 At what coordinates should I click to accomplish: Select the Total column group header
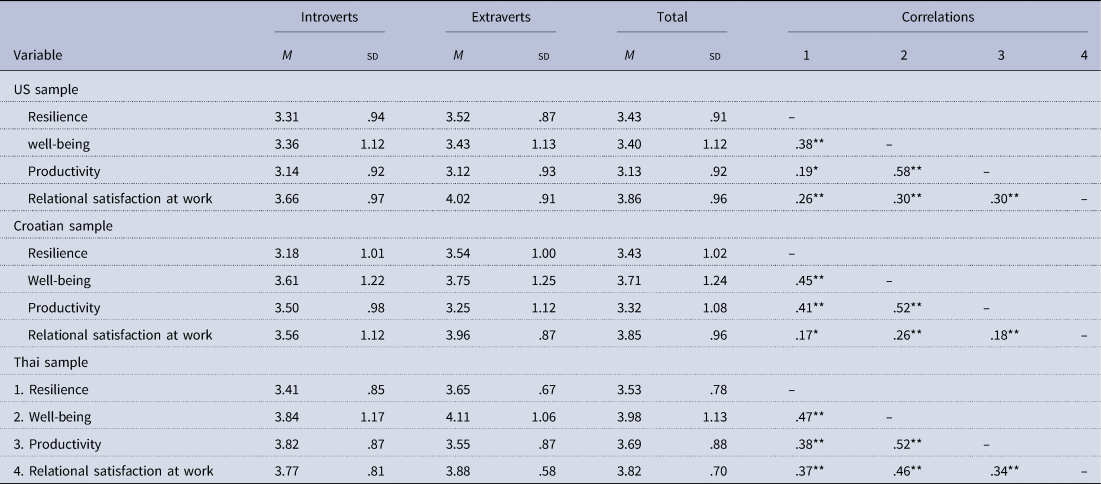(670, 18)
